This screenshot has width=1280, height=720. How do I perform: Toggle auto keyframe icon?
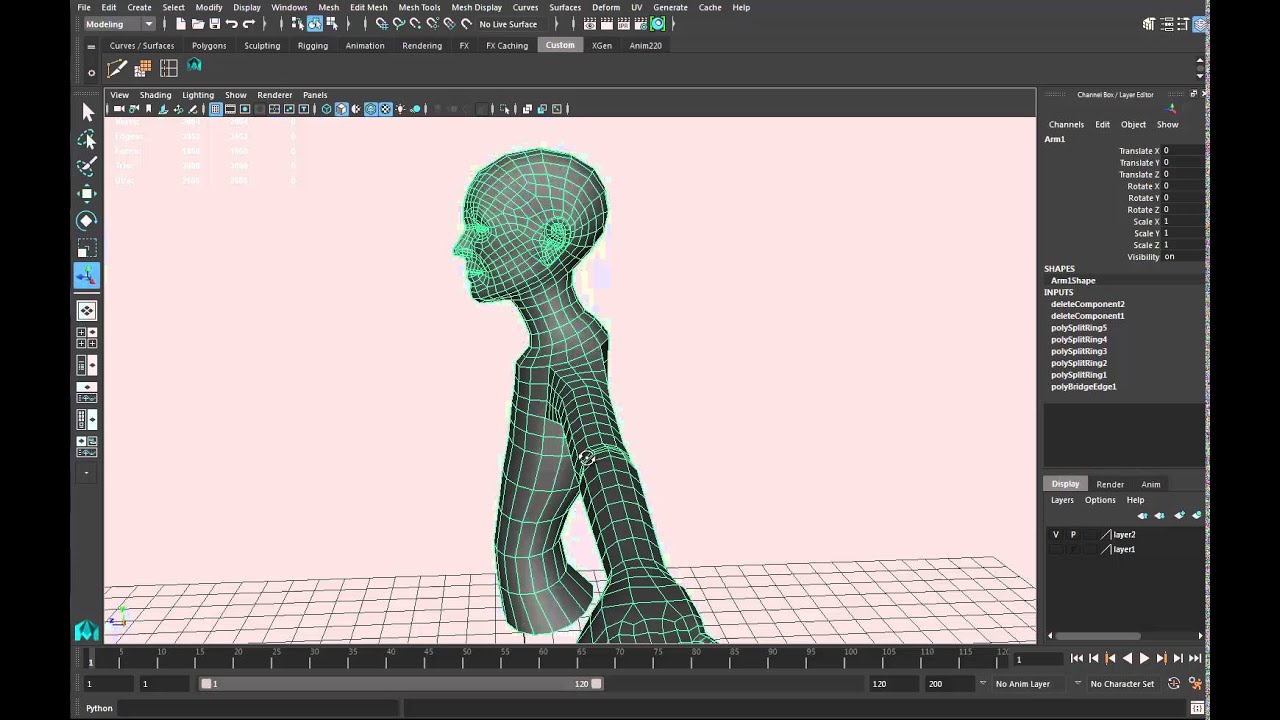[1174, 684]
